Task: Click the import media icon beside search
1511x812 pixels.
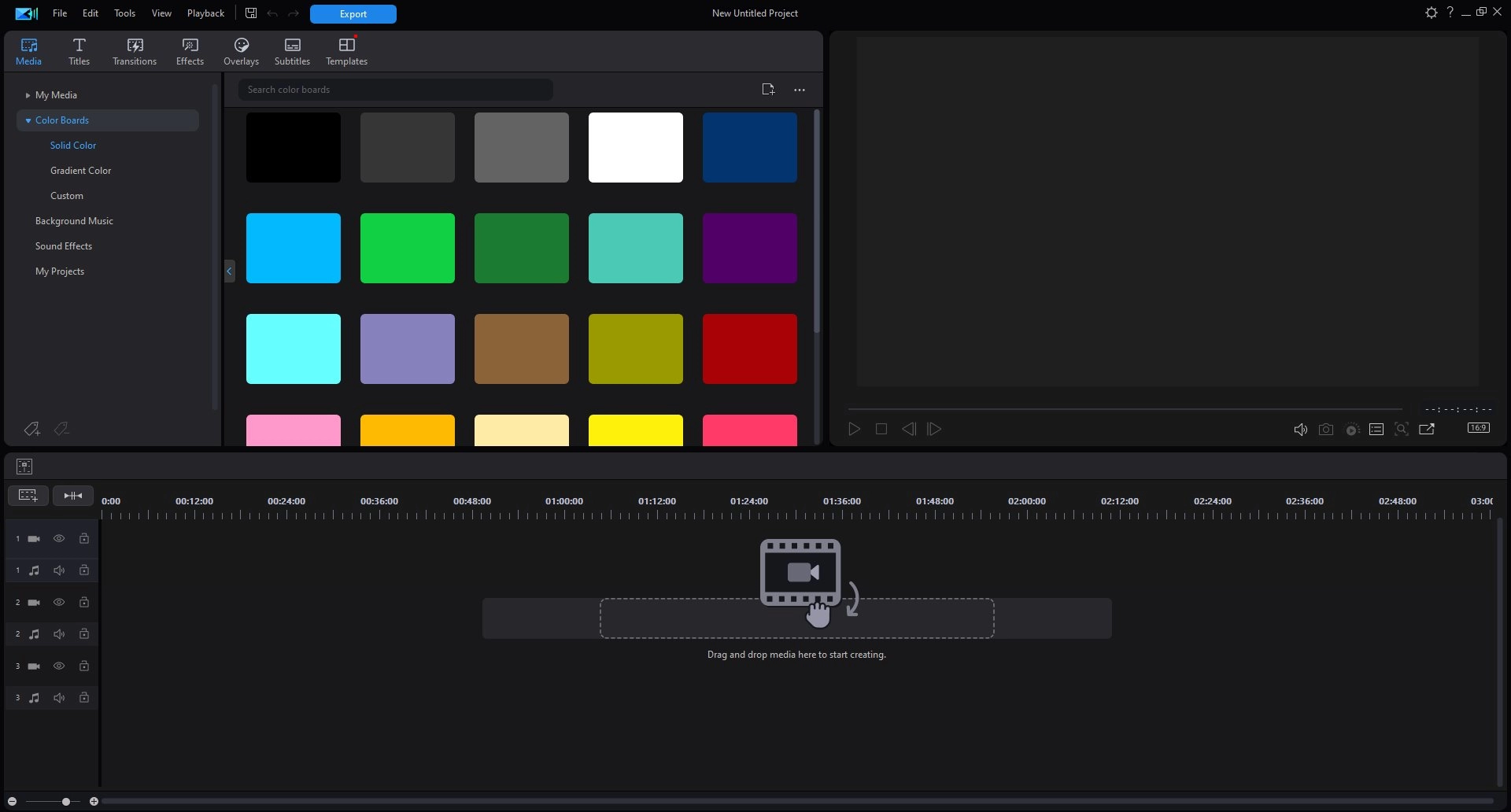Action: click(768, 90)
